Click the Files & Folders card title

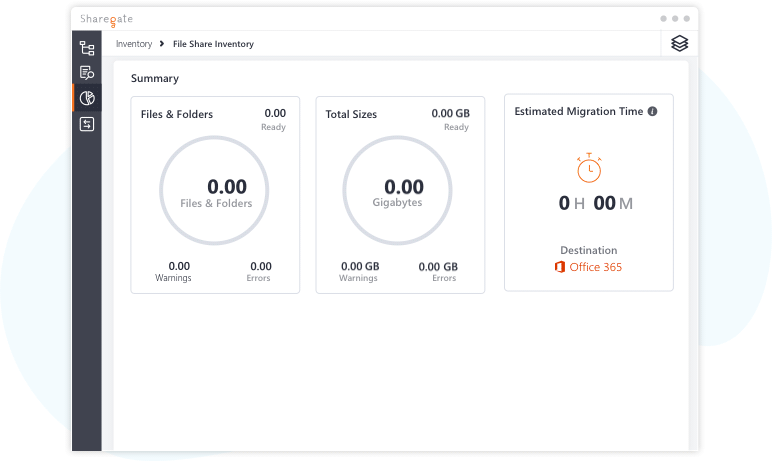tap(177, 114)
